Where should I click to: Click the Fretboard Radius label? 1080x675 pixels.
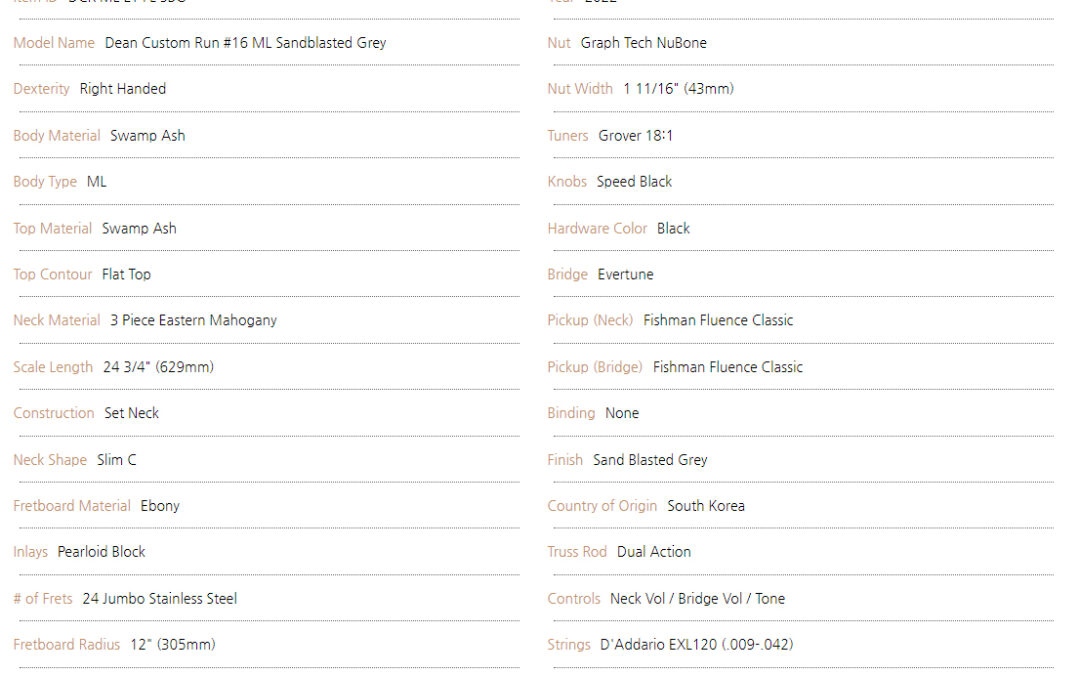click(66, 645)
